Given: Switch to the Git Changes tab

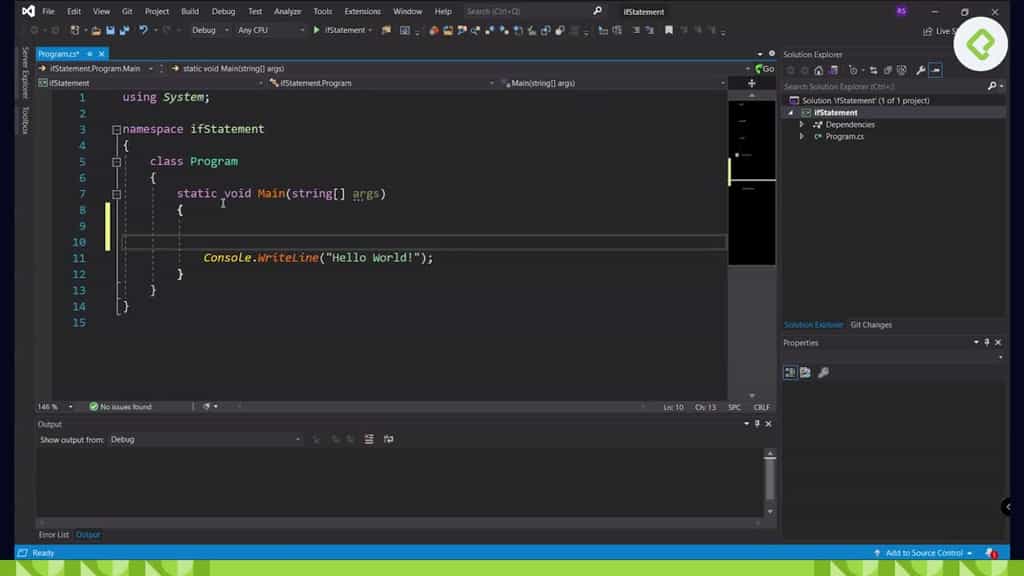Looking at the screenshot, I should pos(870,325).
